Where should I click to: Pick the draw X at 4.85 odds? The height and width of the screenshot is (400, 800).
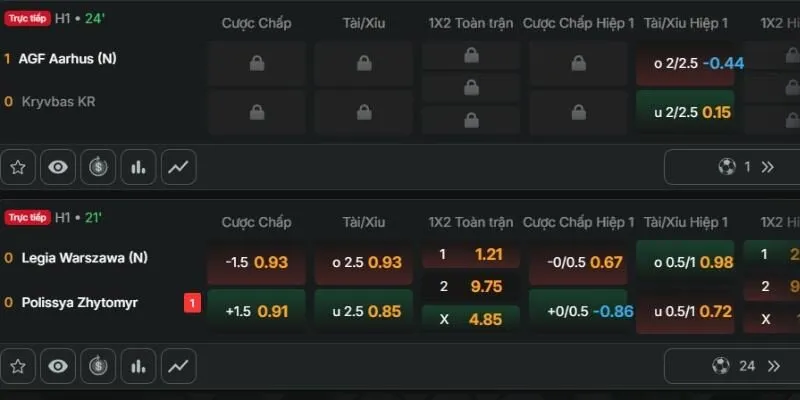pos(470,320)
